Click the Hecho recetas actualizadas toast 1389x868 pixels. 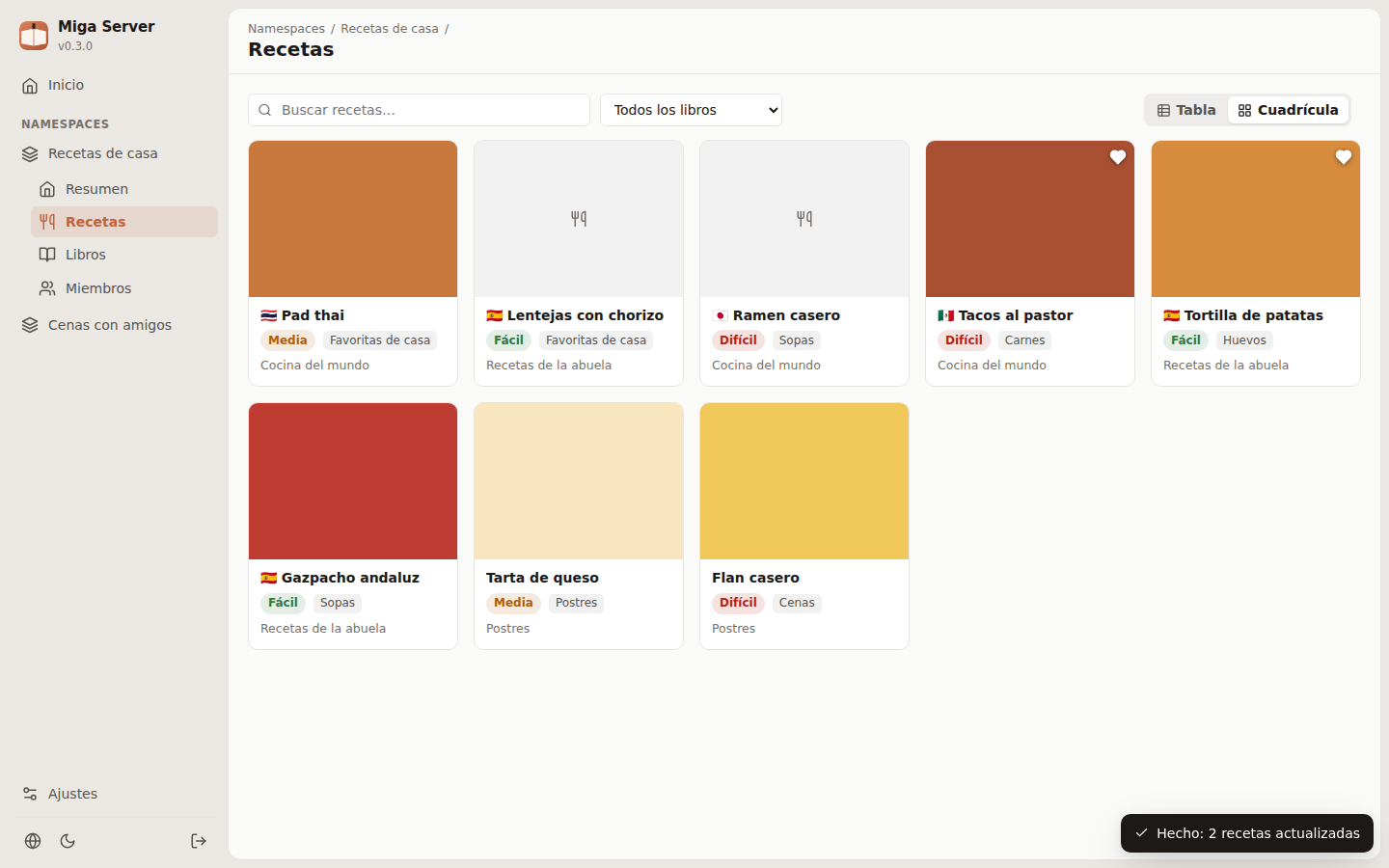pyautogui.click(x=1247, y=833)
